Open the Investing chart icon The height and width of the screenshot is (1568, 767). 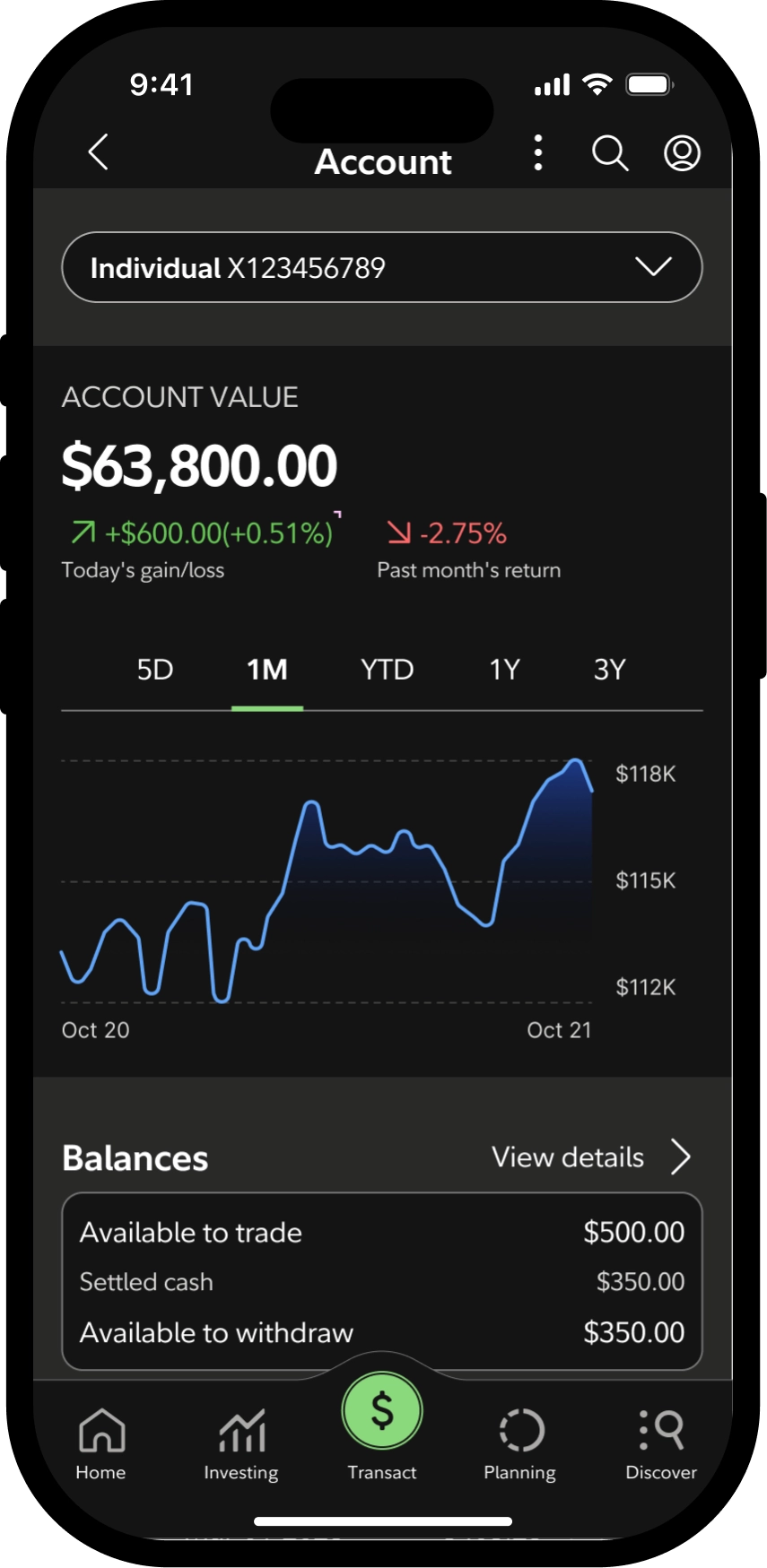coord(241,1442)
